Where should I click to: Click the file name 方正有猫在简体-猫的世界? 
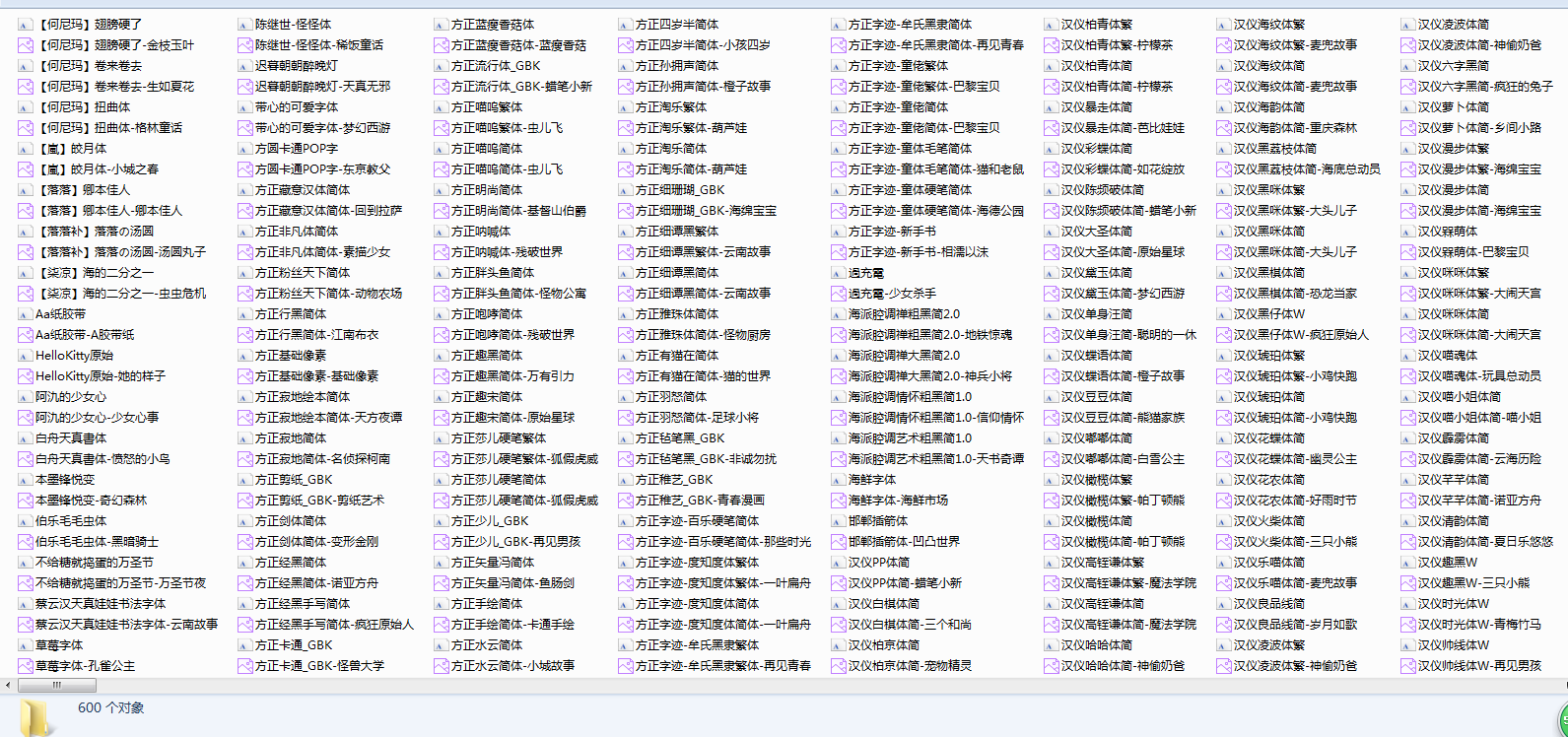(703, 376)
